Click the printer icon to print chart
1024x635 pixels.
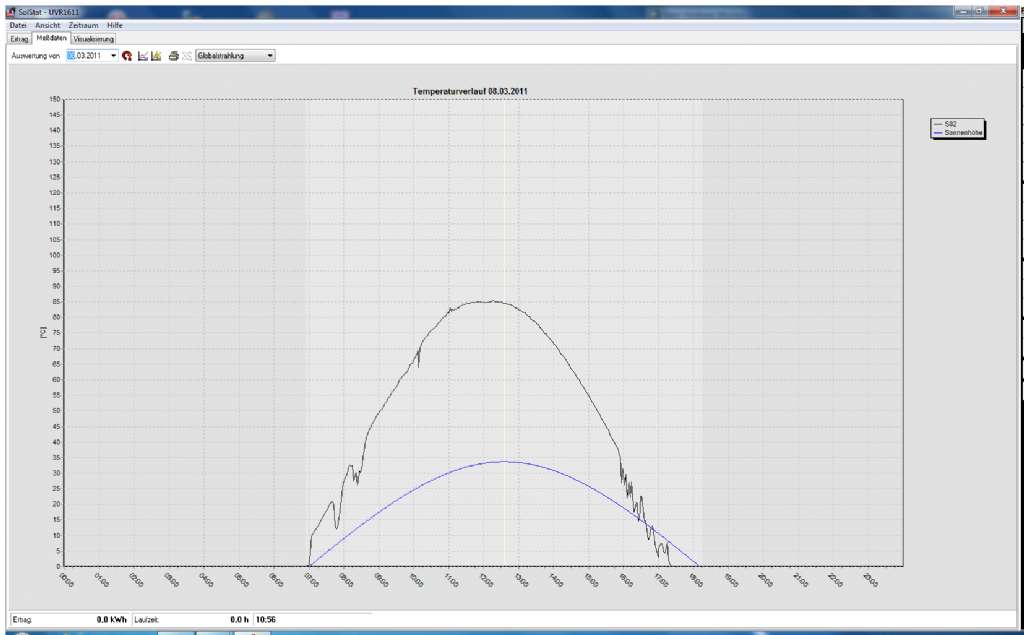(174, 56)
